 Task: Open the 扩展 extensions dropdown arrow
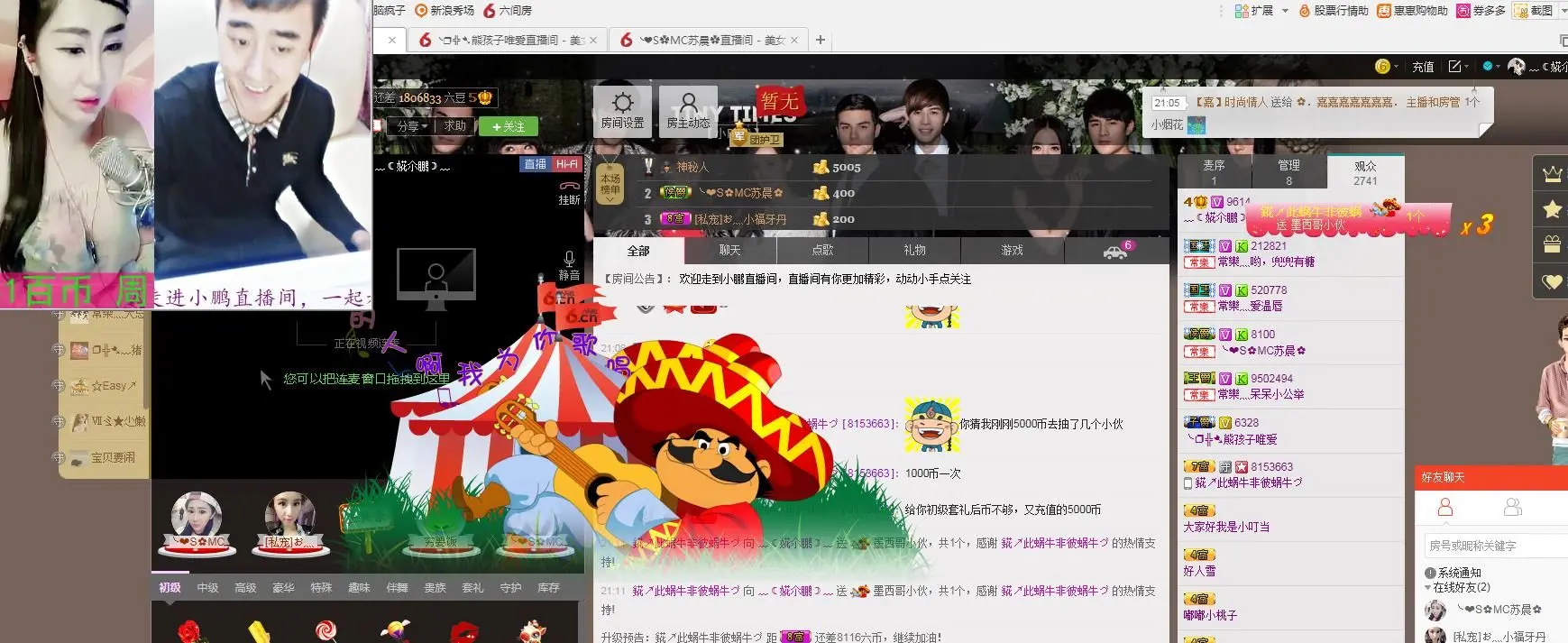coord(1285,11)
